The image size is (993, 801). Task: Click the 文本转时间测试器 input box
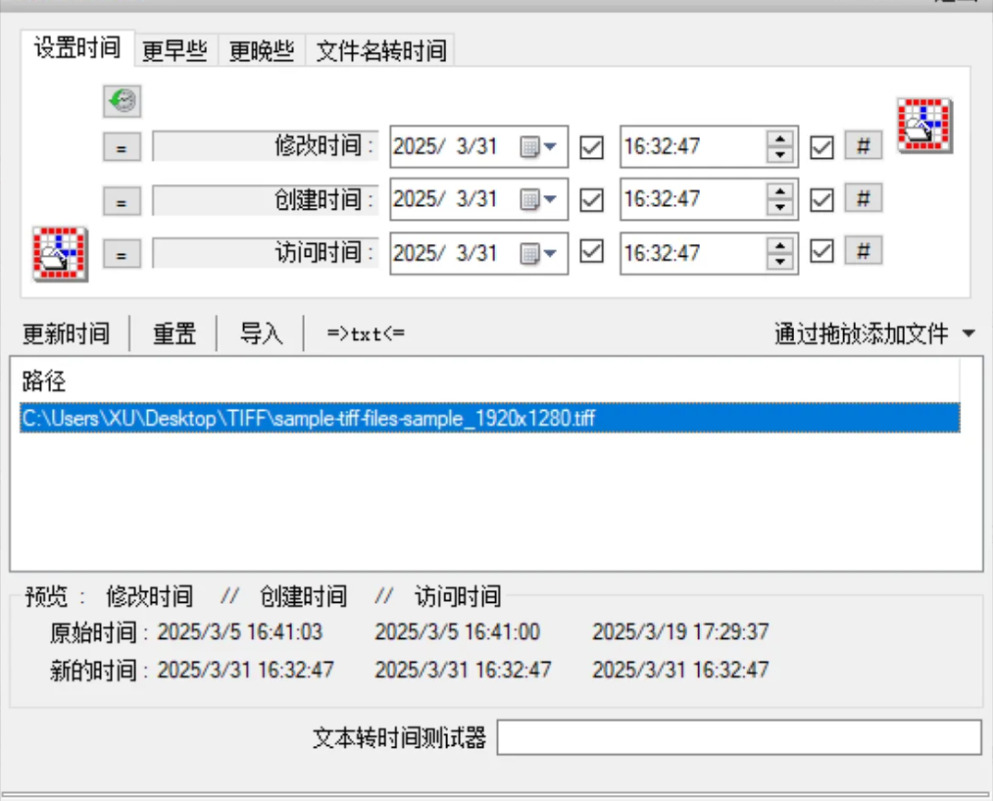point(739,737)
